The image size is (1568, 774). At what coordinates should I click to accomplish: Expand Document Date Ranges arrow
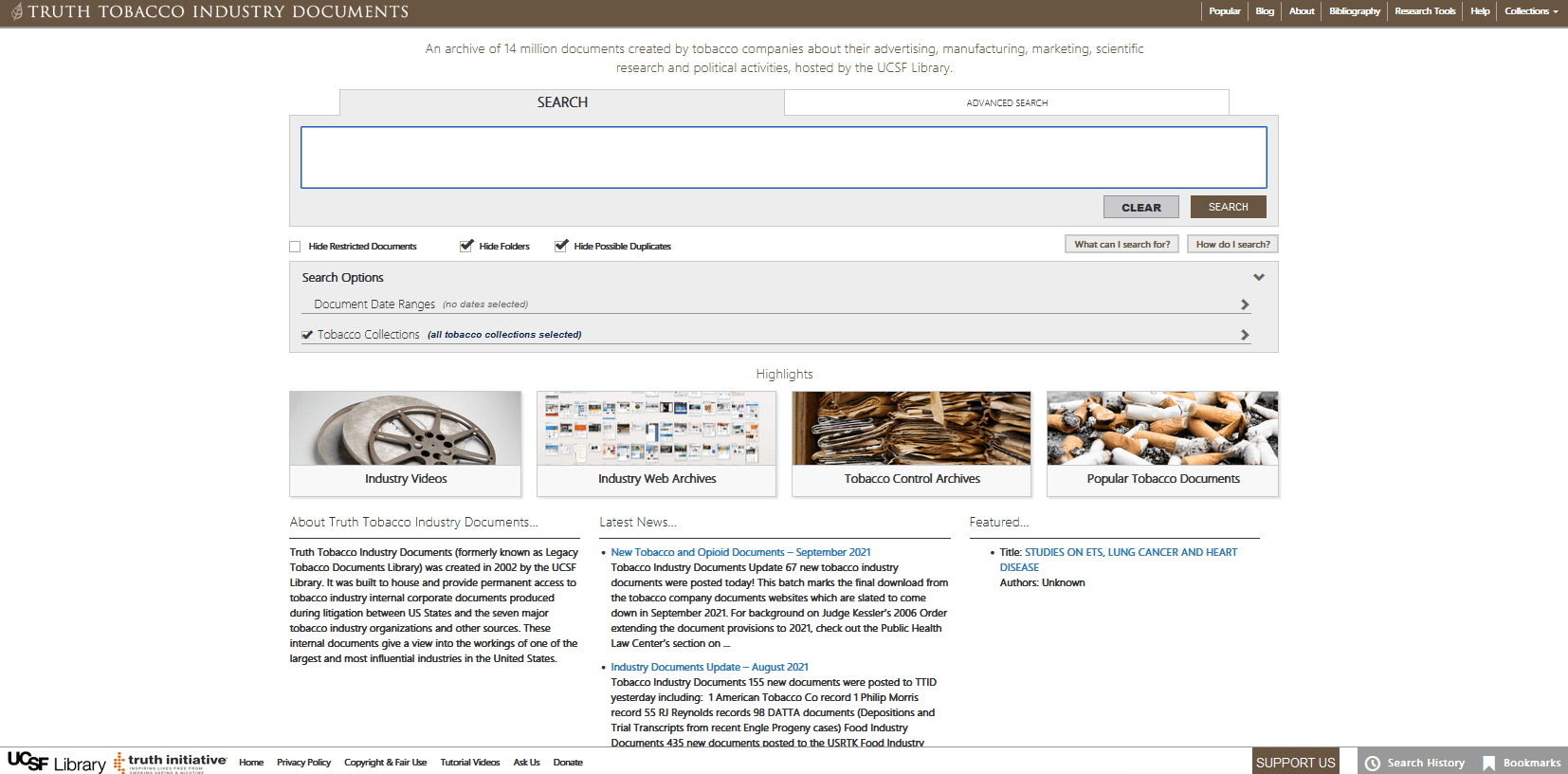(x=1245, y=304)
